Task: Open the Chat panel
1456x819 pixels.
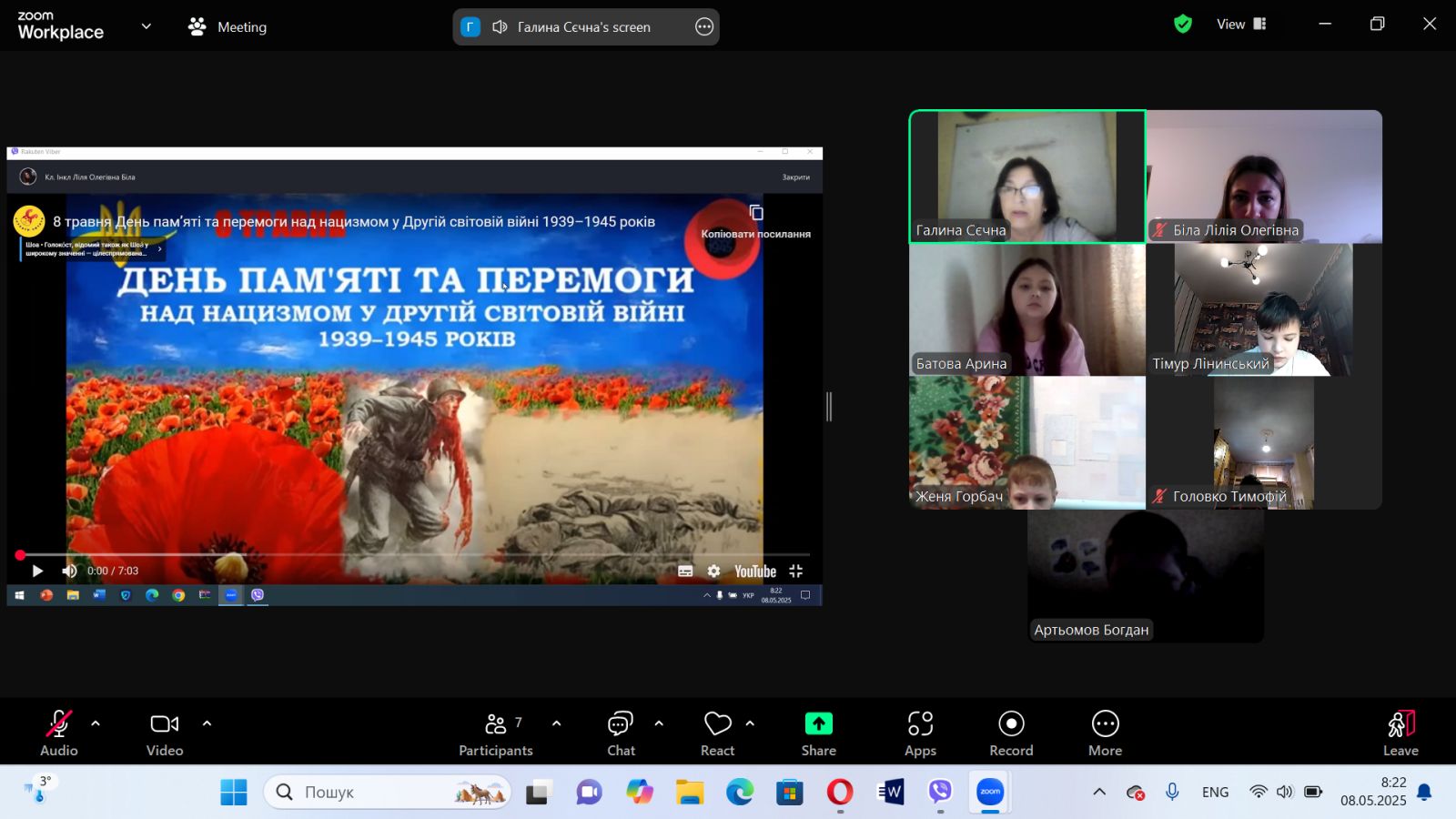Action: [x=621, y=733]
